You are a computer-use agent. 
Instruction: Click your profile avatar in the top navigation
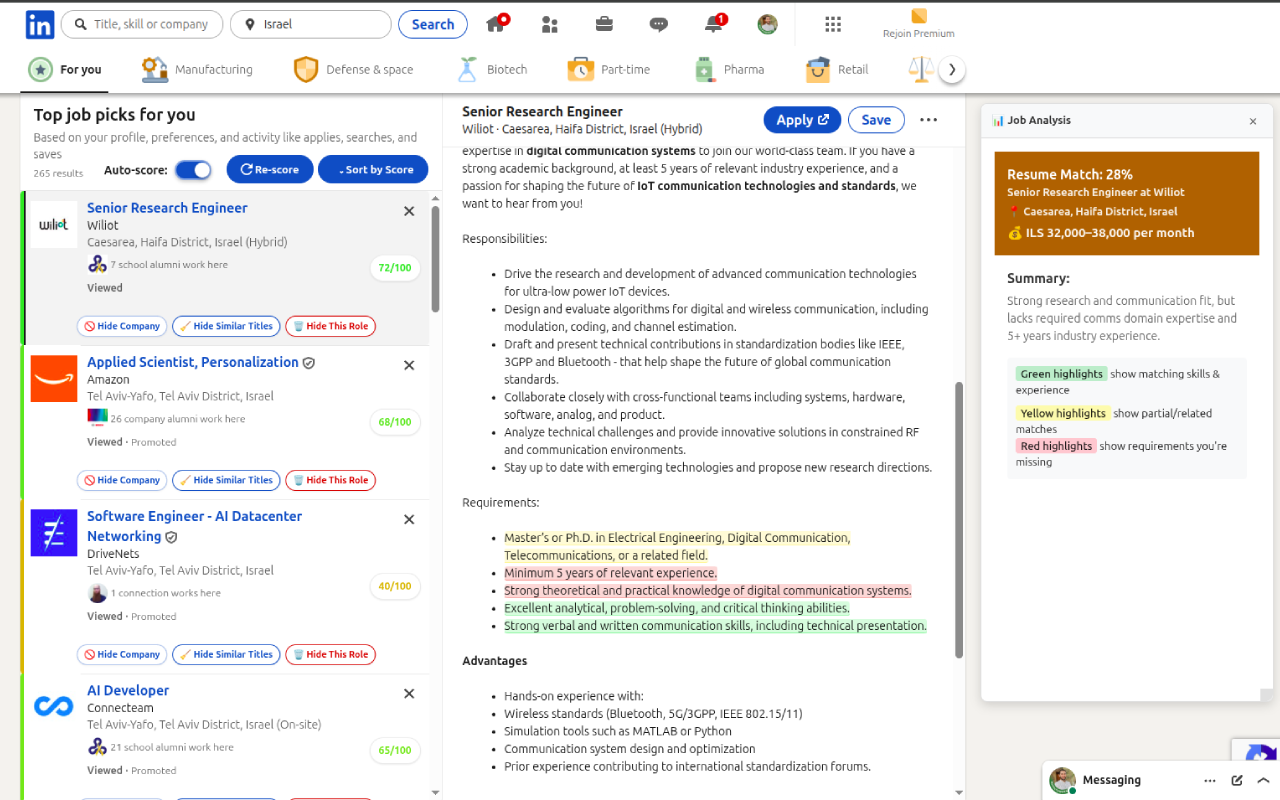coord(767,24)
